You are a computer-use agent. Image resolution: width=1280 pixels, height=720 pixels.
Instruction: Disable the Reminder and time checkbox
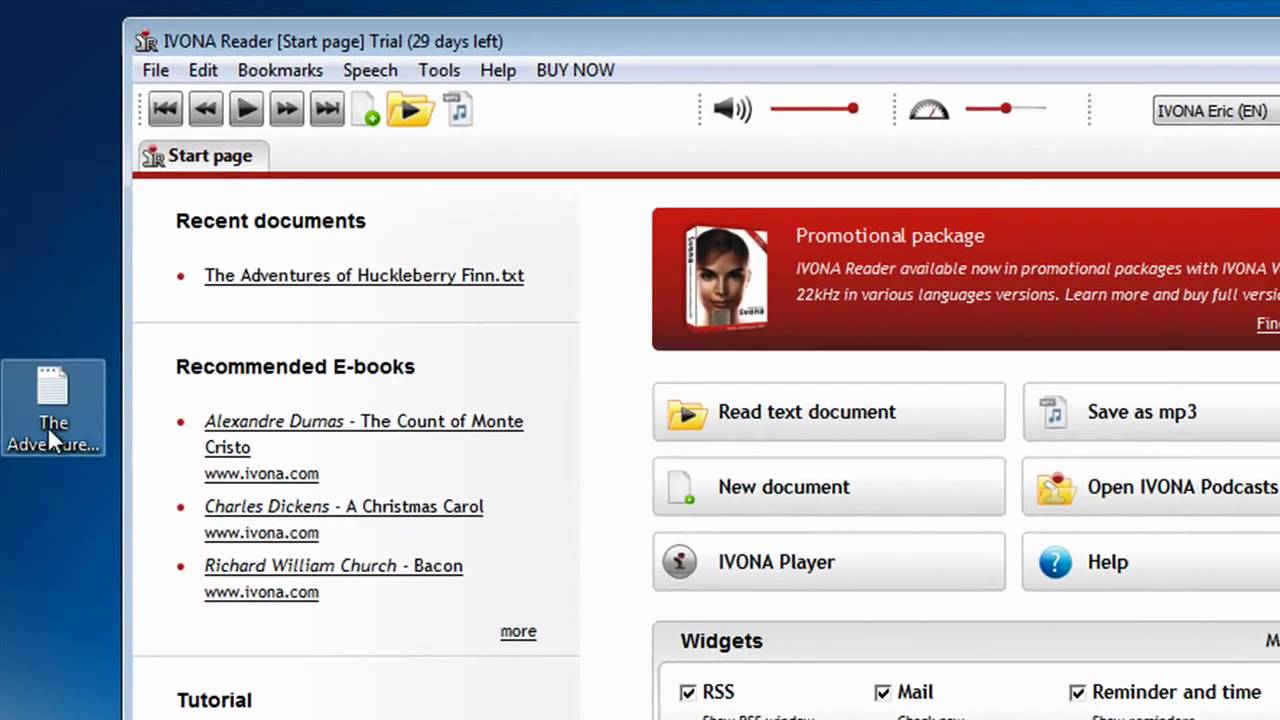click(1077, 692)
